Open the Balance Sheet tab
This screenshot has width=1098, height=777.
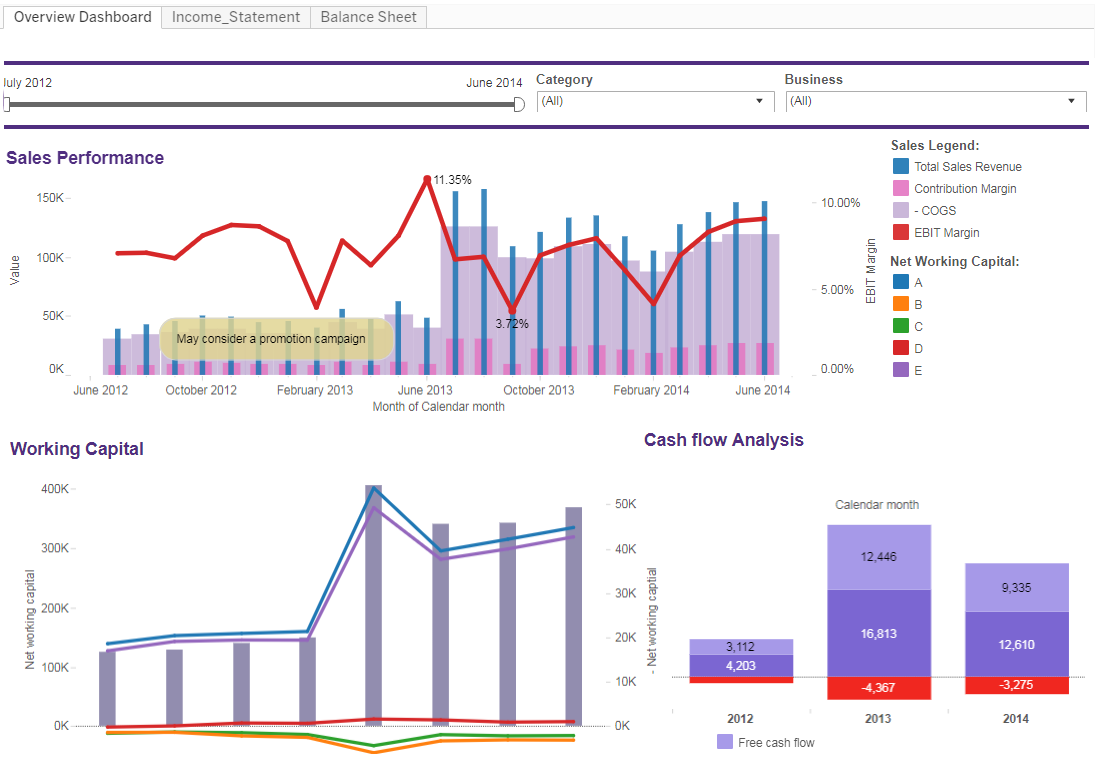(x=368, y=17)
